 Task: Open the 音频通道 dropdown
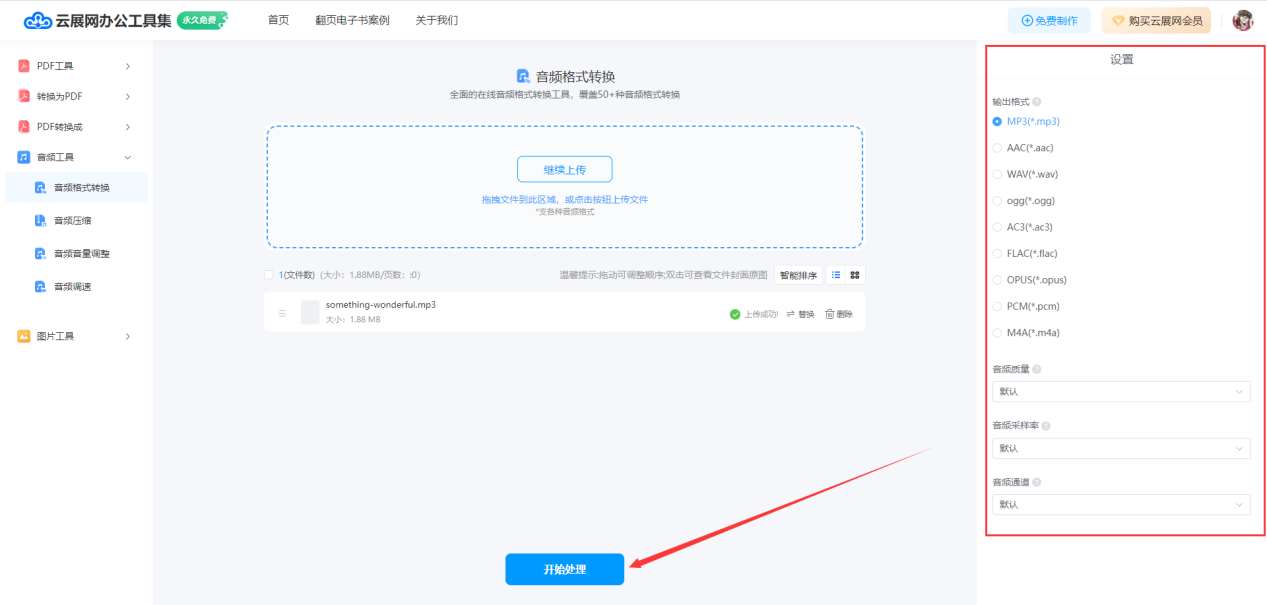pos(1121,505)
